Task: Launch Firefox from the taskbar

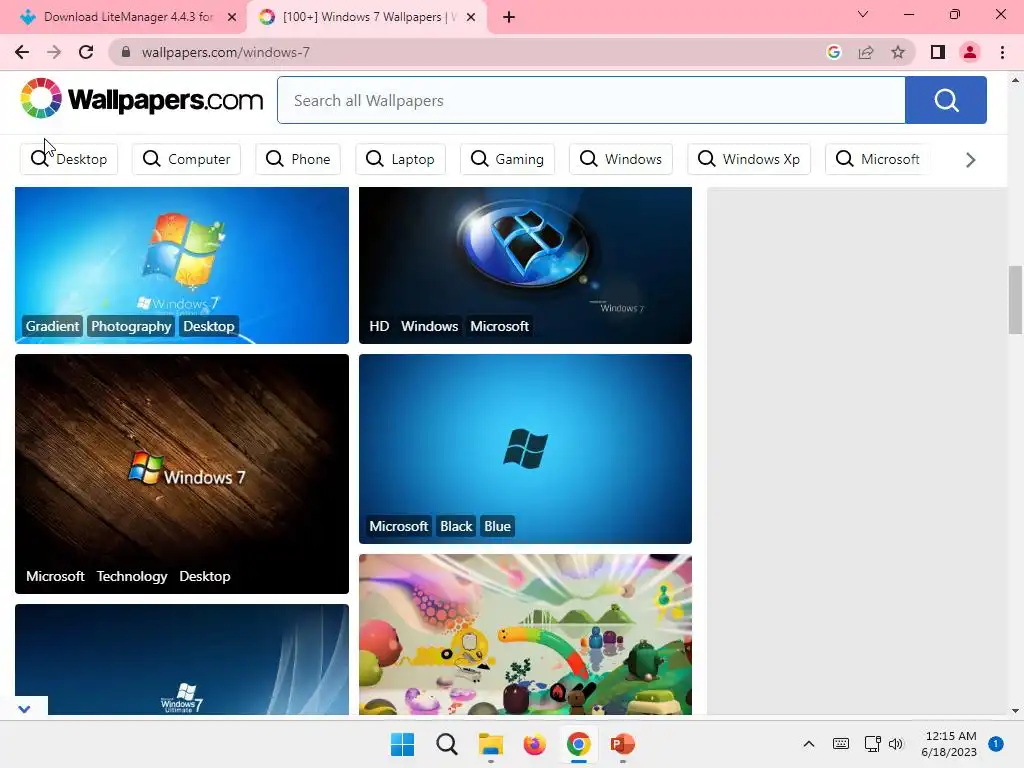Action: coord(534,744)
